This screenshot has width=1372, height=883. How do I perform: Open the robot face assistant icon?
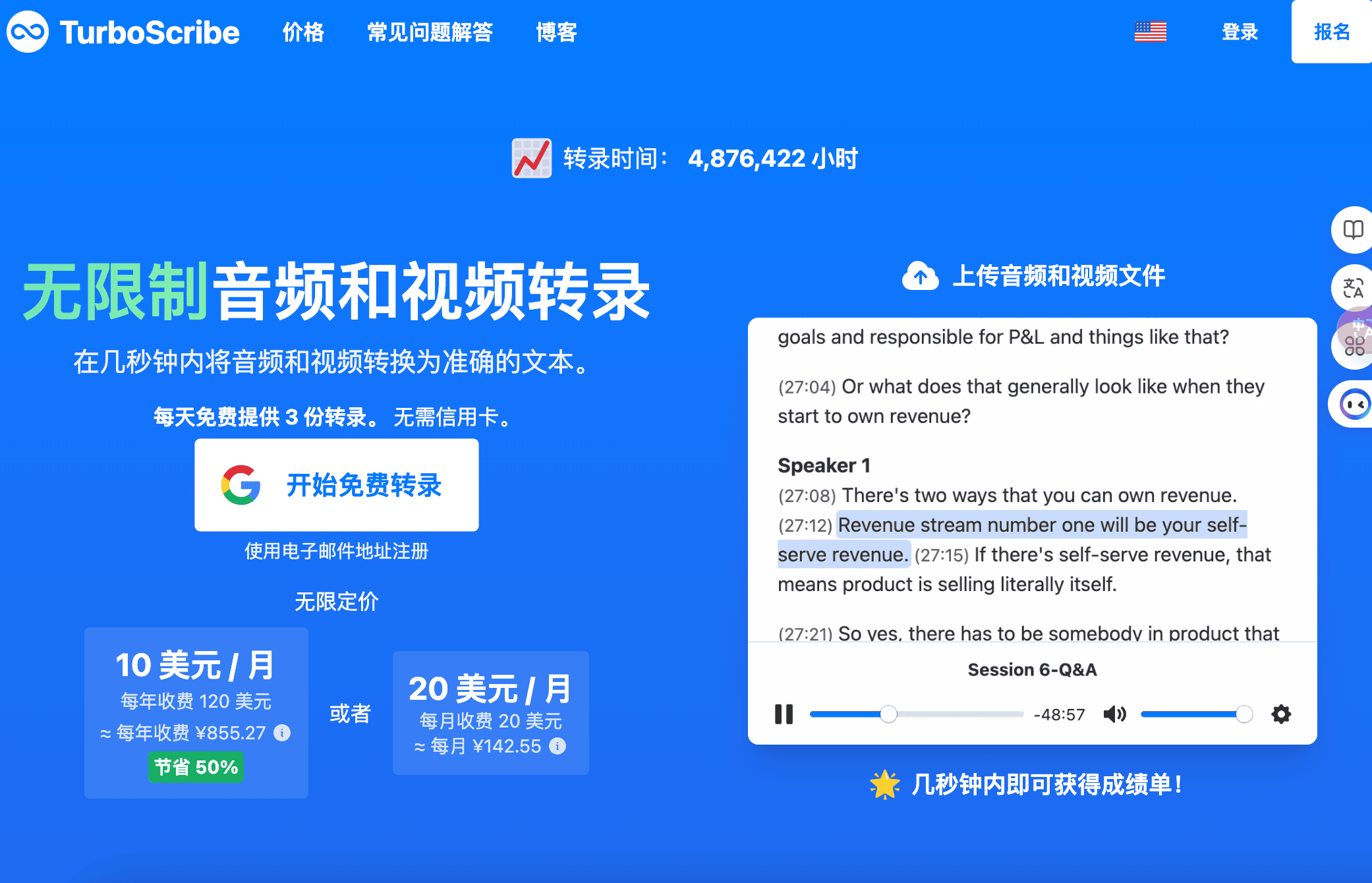click(x=1355, y=404)
